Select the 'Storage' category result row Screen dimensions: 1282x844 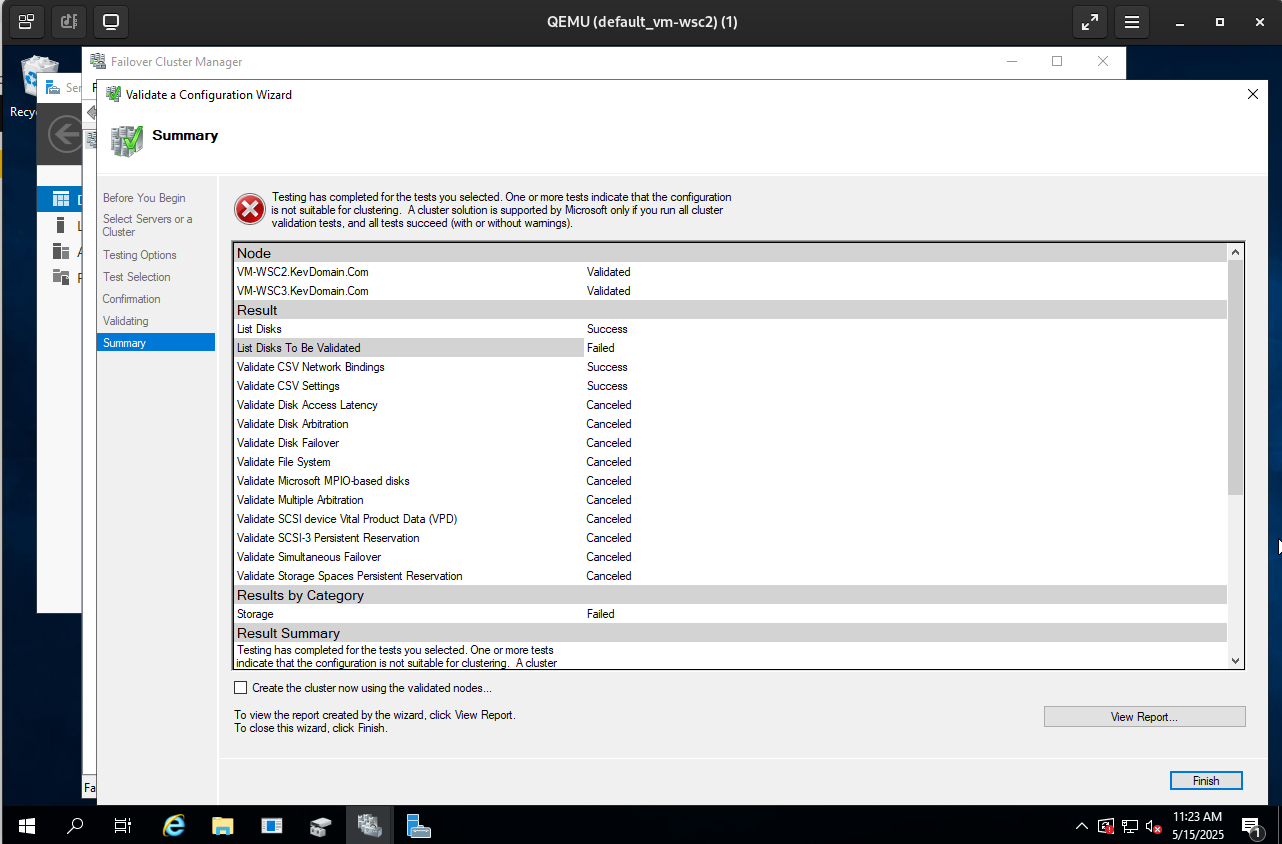[x=730, y=614]
